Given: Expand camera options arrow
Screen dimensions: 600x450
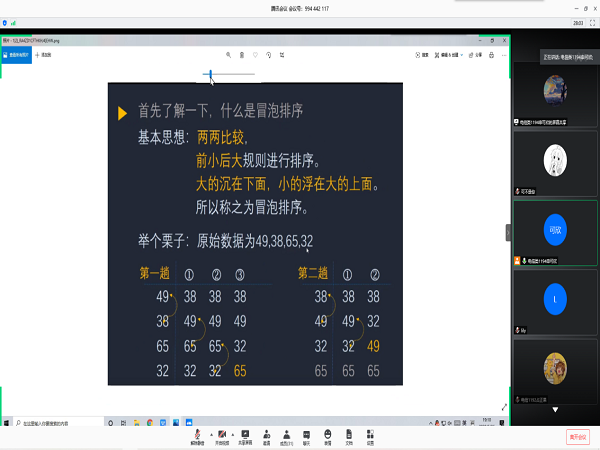Looking at the screenshot, I should (x=232, y=433).
